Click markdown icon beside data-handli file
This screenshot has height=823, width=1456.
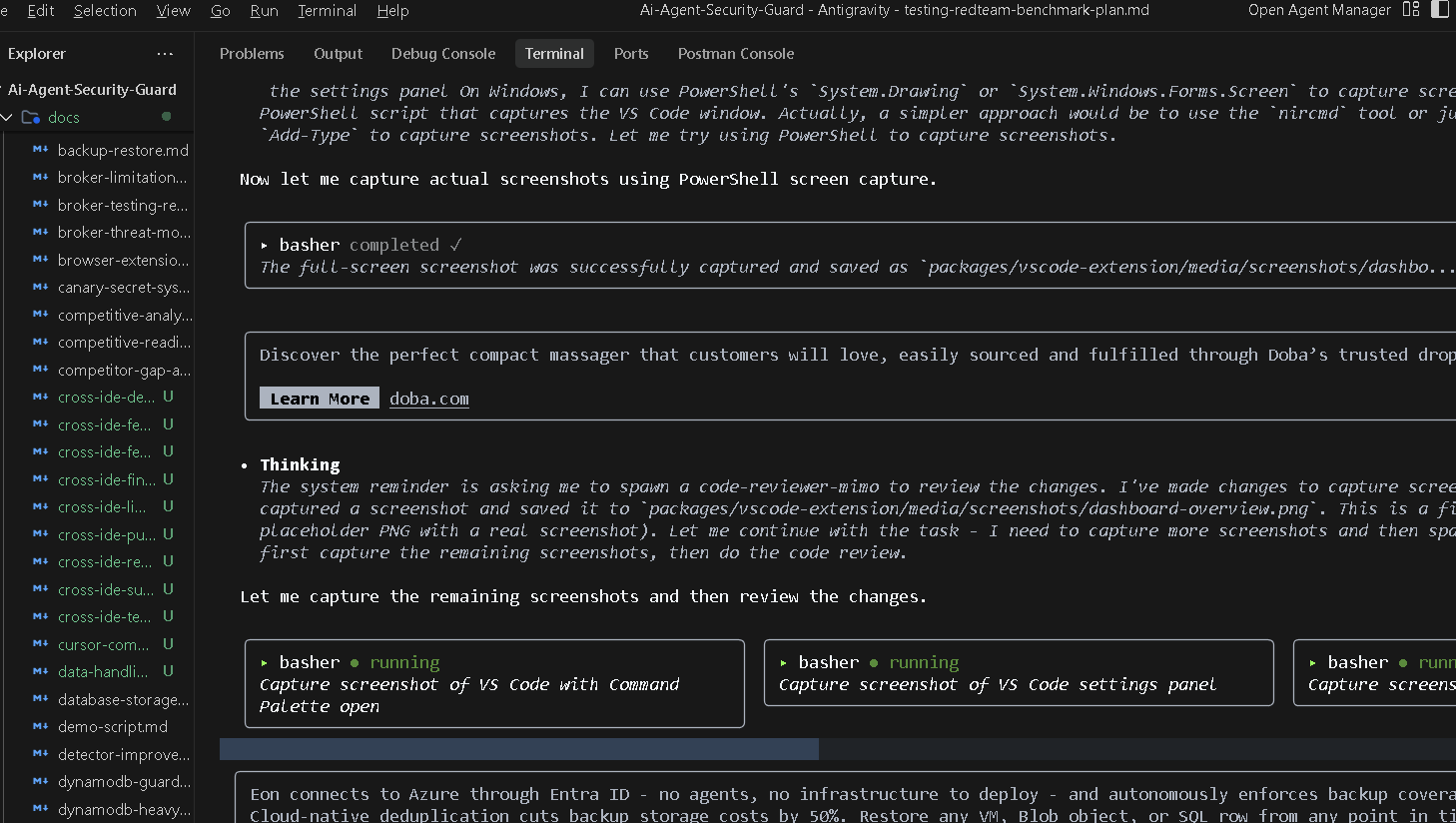[x=40, y=671]
